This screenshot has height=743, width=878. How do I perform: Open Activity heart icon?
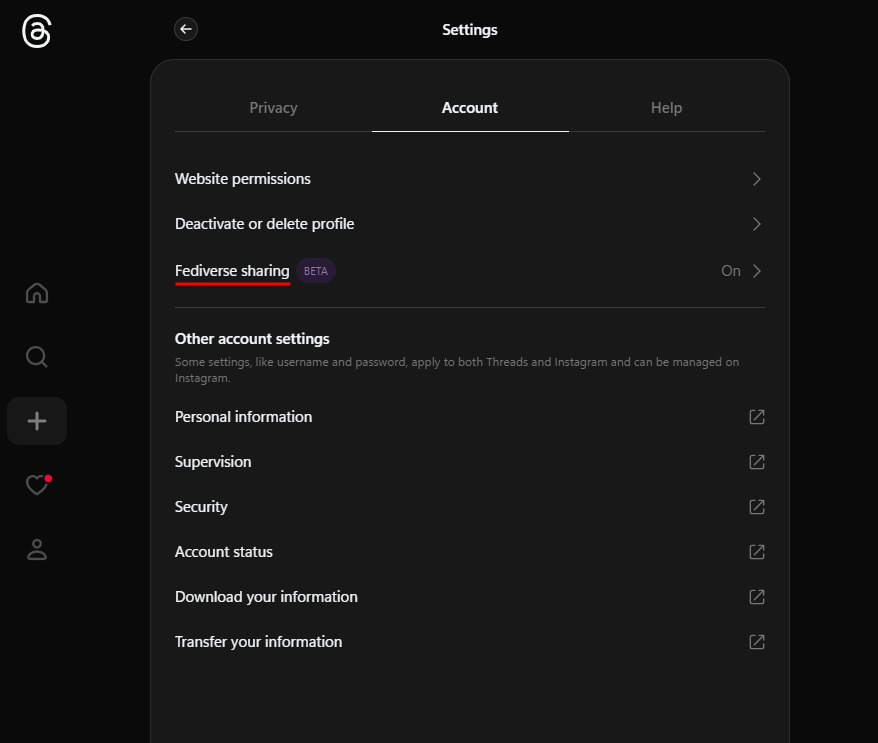coord(37,485)
